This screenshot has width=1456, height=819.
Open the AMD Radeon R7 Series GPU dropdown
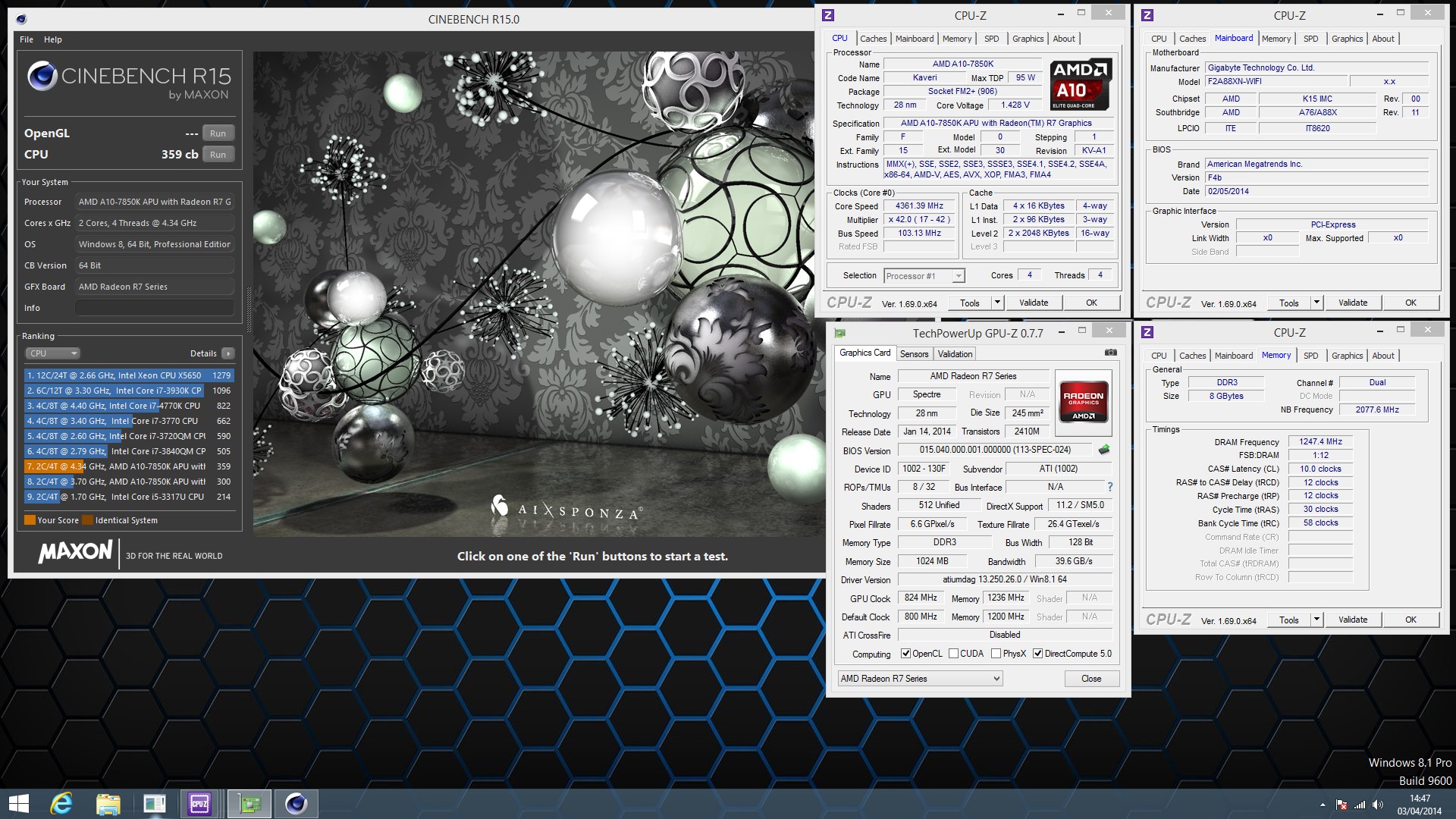(x=920, y=679)
